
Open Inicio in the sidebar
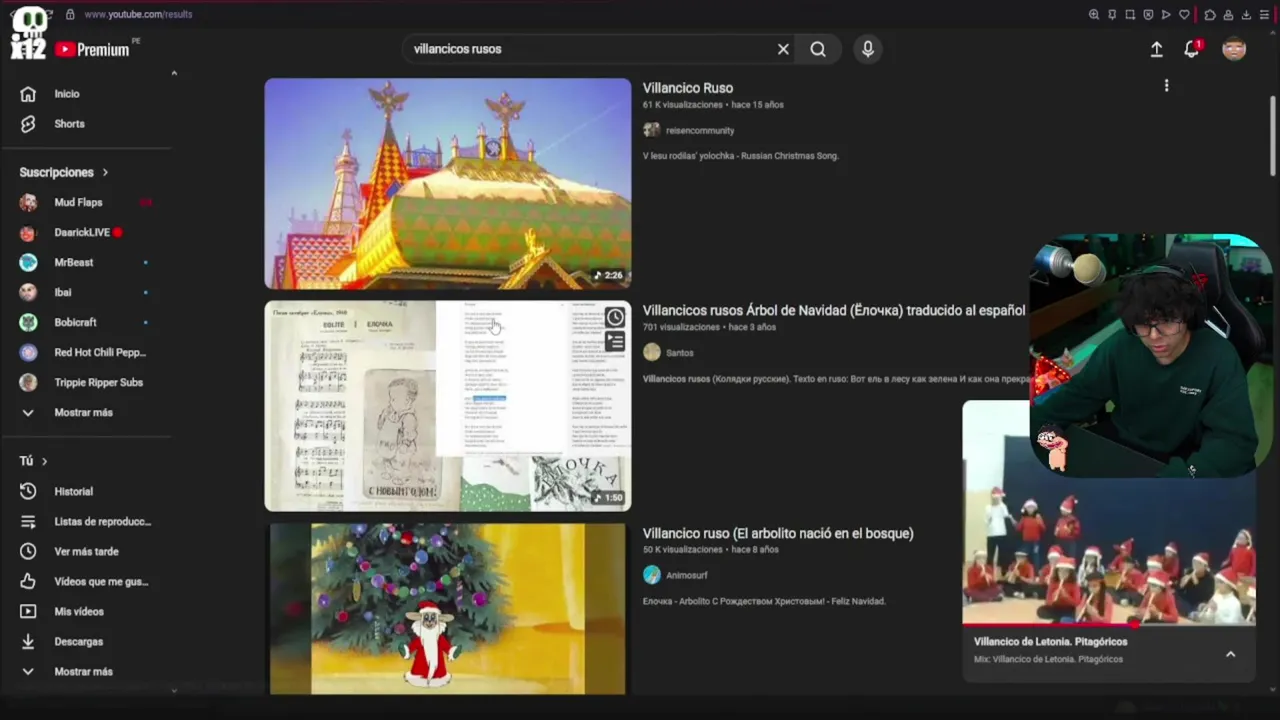pyautogui.click(x=67, y=94)
